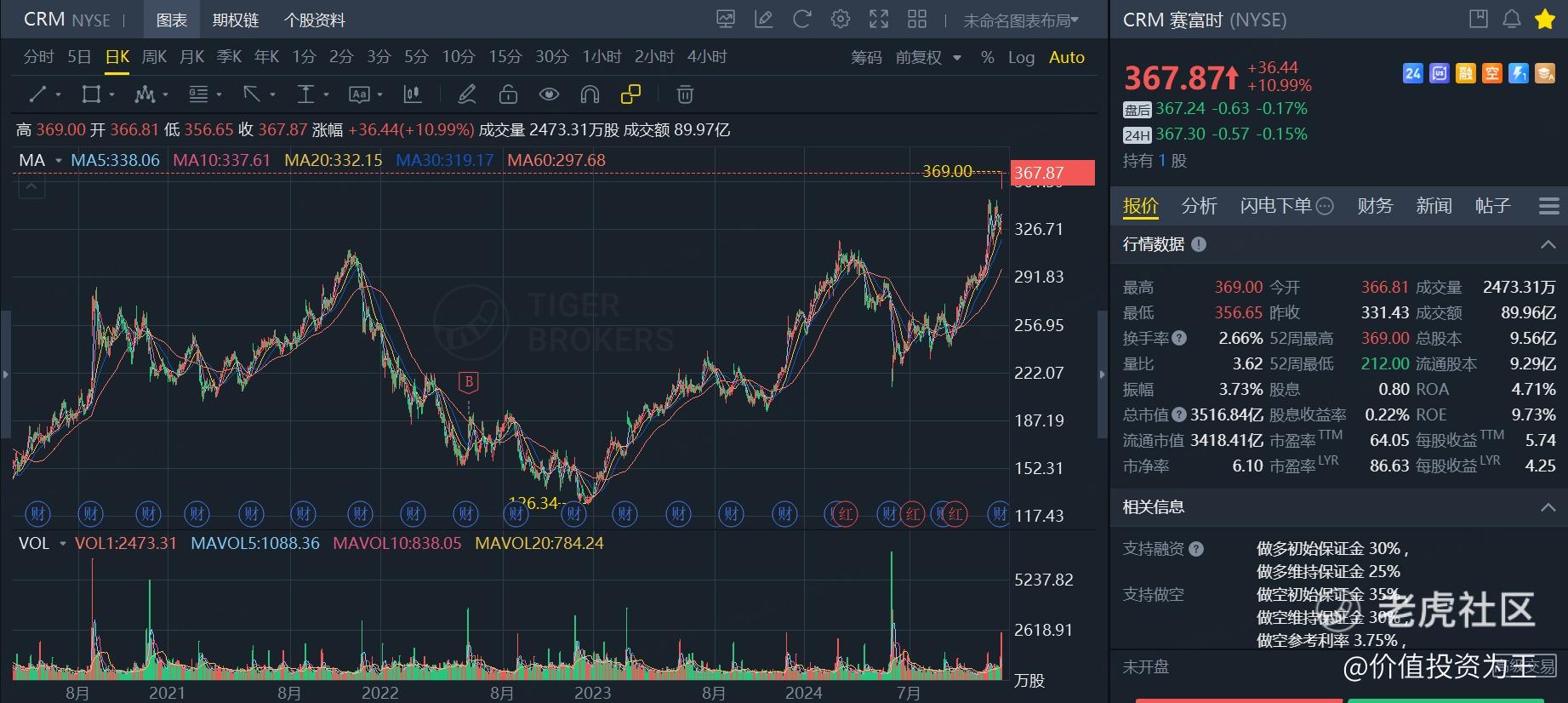Screen dimensions: 1568x703
Task: Switch chart to 月K timeframe
Action: click(192, 57)
